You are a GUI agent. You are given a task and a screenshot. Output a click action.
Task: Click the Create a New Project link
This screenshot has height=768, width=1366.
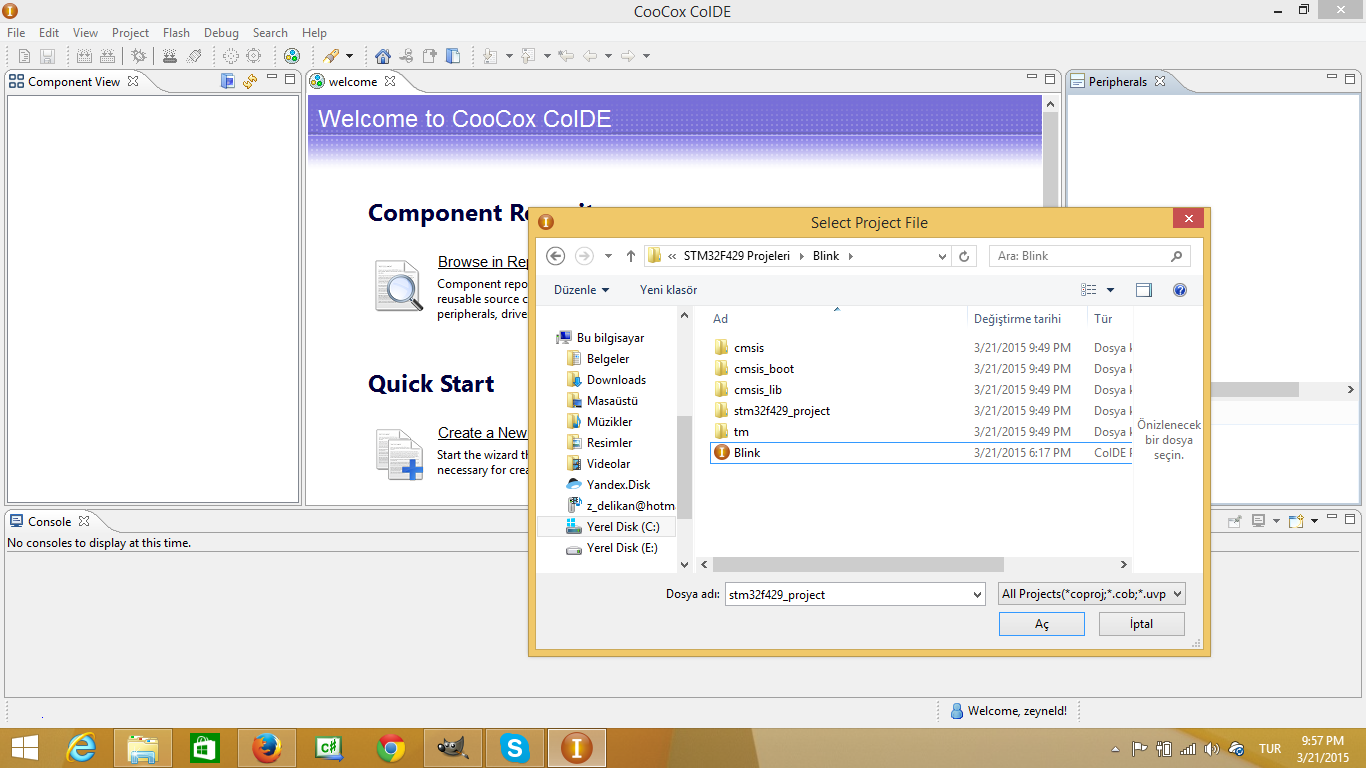click(x=482, y=433)
